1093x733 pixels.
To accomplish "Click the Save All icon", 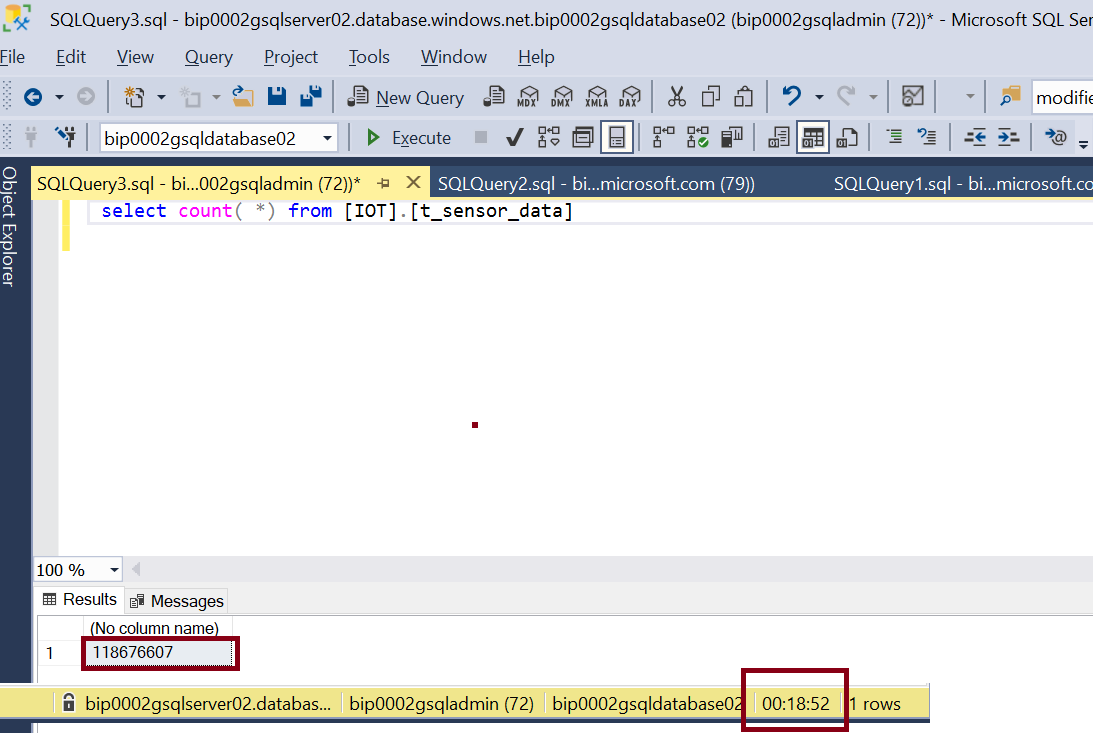I will click(311, 97).
